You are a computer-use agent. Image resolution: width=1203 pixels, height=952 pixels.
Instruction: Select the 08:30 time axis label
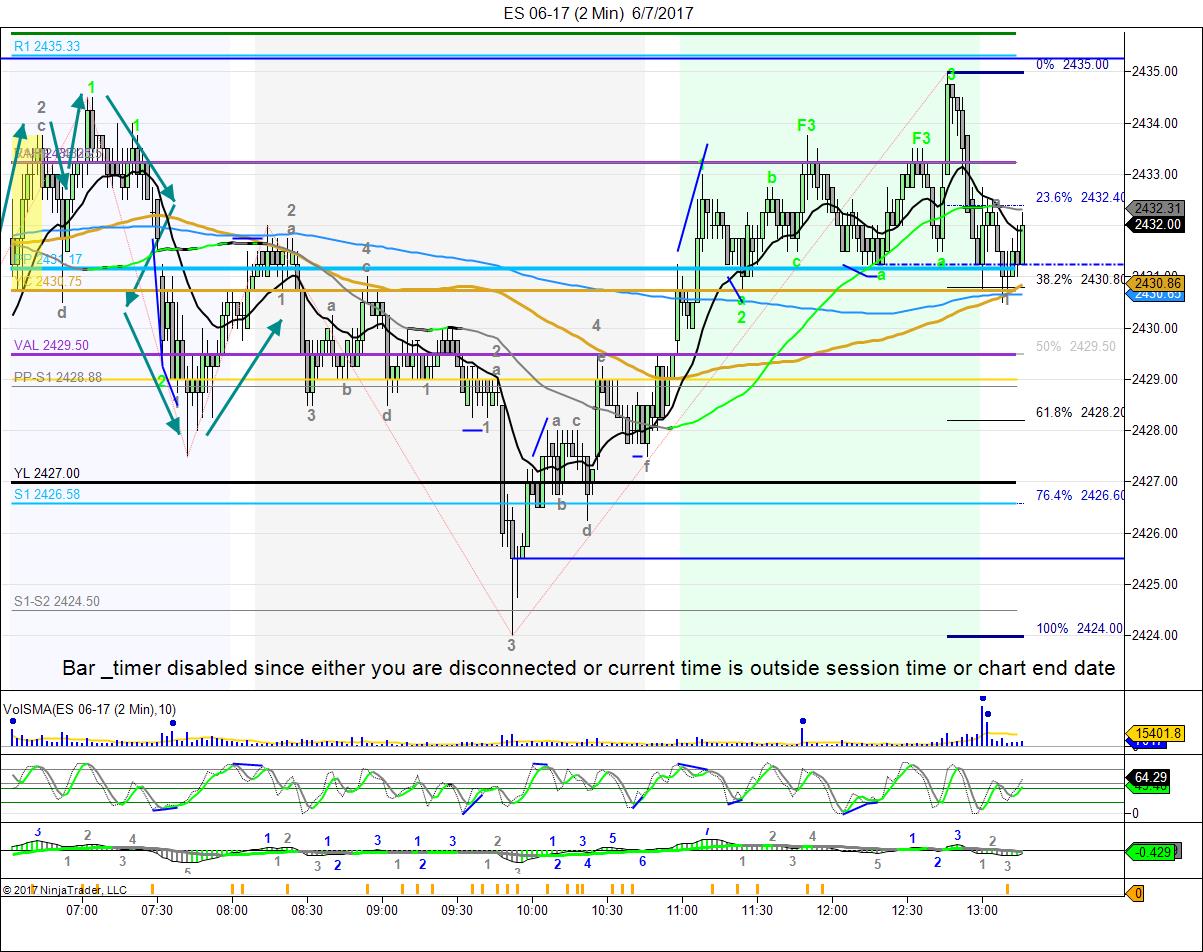click(307, 909)
